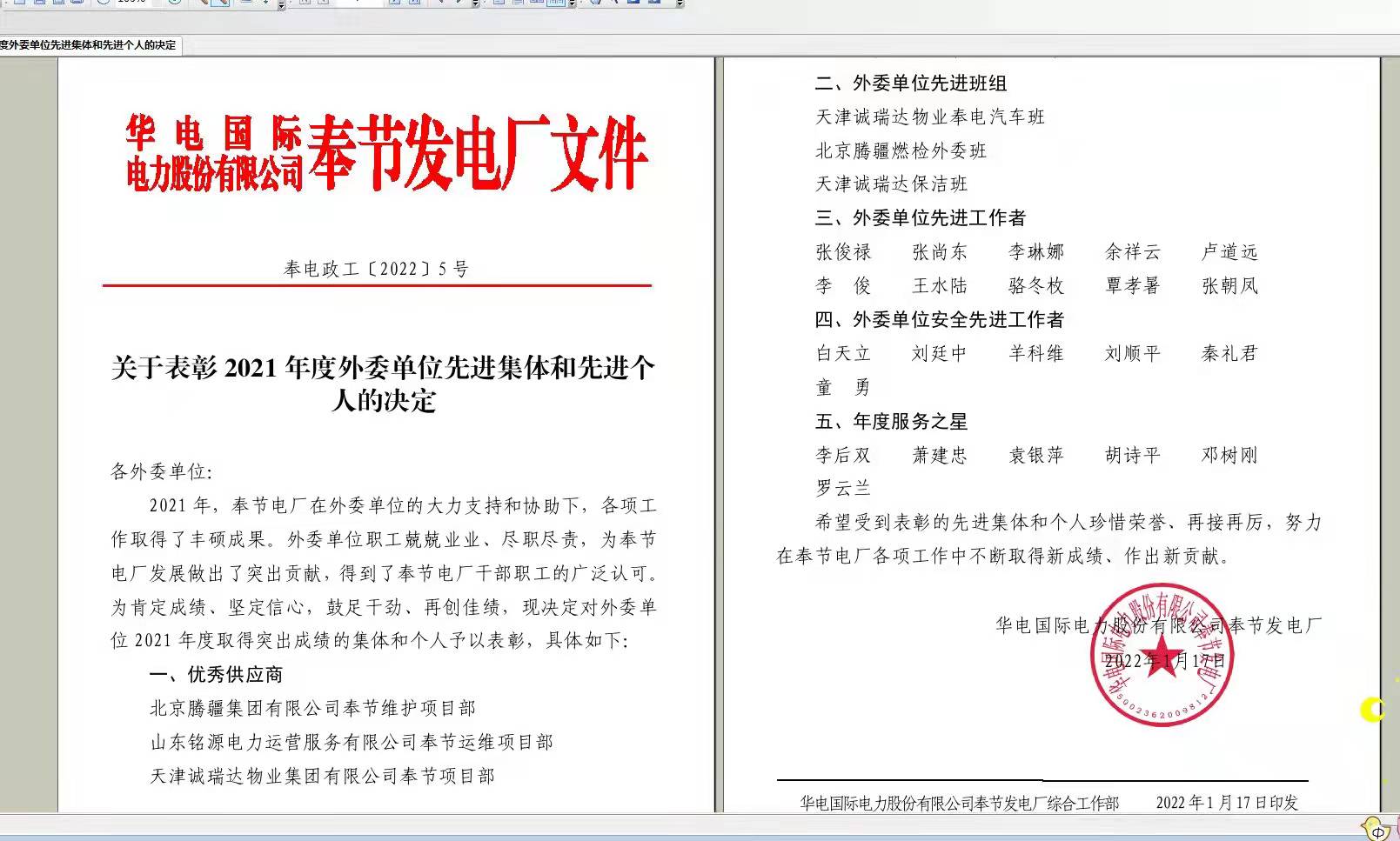Click the name 童 勇

pyautogui.click(x=843, y=387)
